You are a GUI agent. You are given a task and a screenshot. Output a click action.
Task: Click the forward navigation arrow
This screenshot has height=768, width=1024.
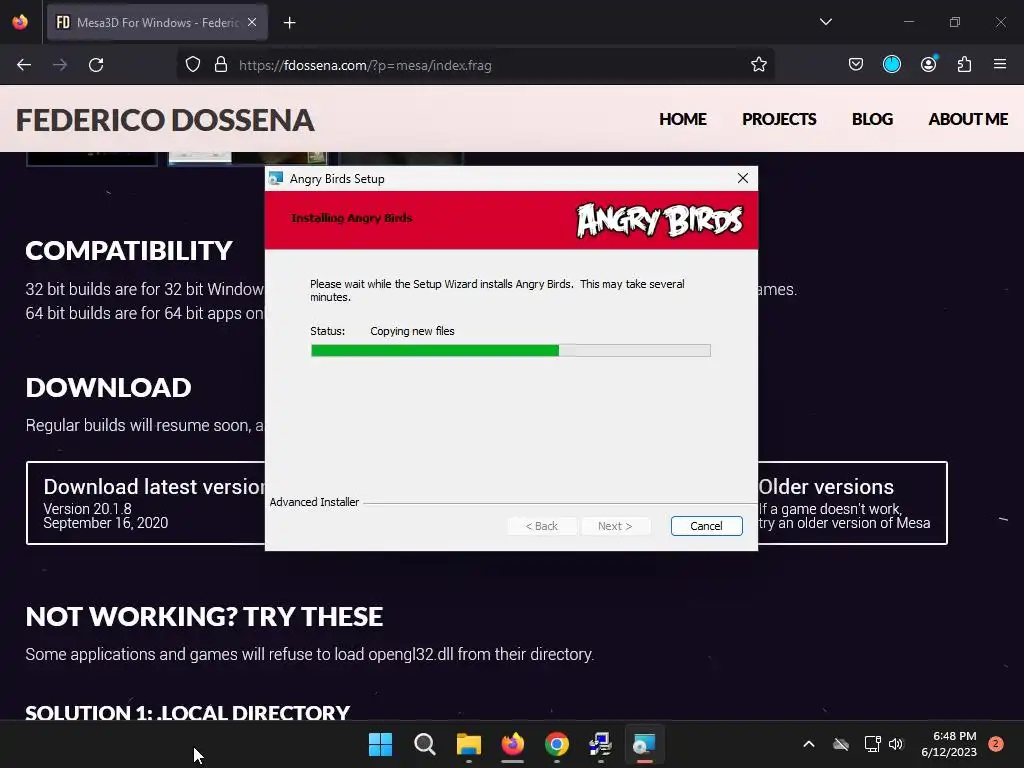click(x=60, y=65)
